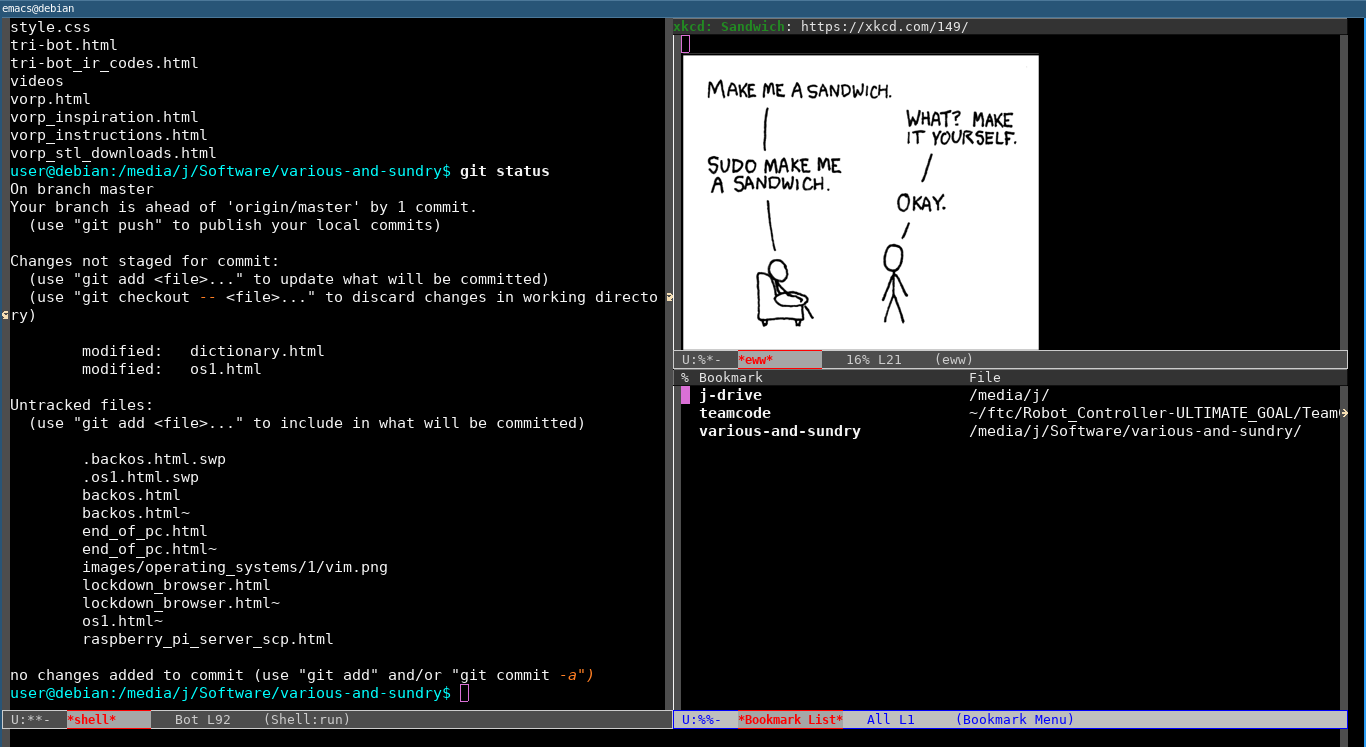Click 'modified: dictionary.html' line
This screenshot has width=1366, height=747.
[203, 351]
